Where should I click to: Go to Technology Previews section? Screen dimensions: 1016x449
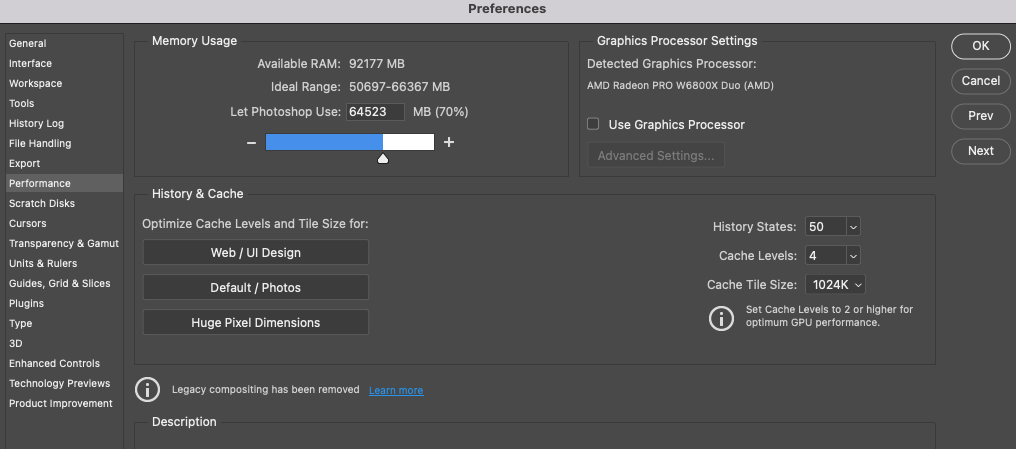pos(60,384)
